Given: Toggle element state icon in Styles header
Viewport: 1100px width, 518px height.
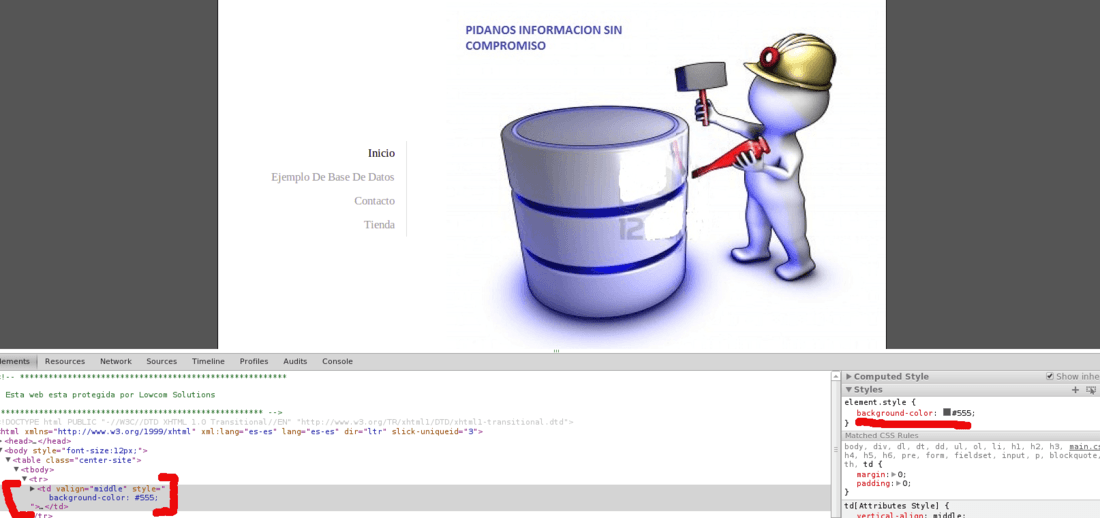Looking at the screenshot, I should click(x=1091, y=390).
